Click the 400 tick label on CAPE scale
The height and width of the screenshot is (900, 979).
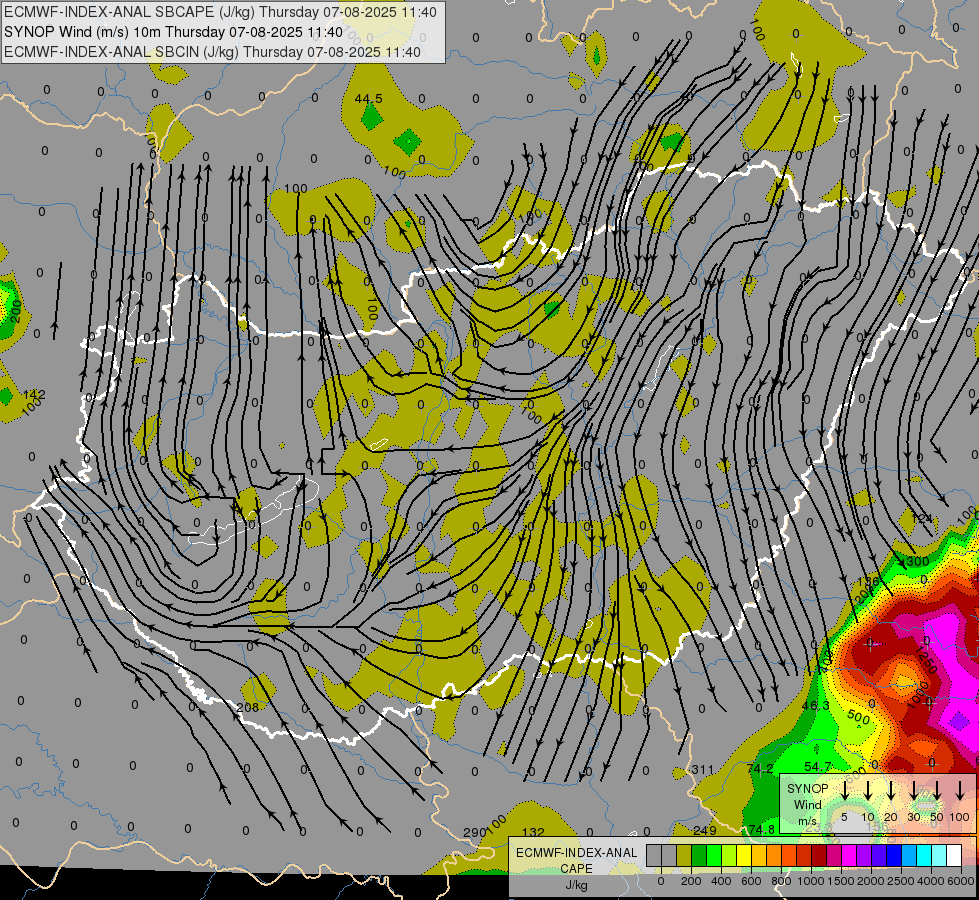(721, 881)
